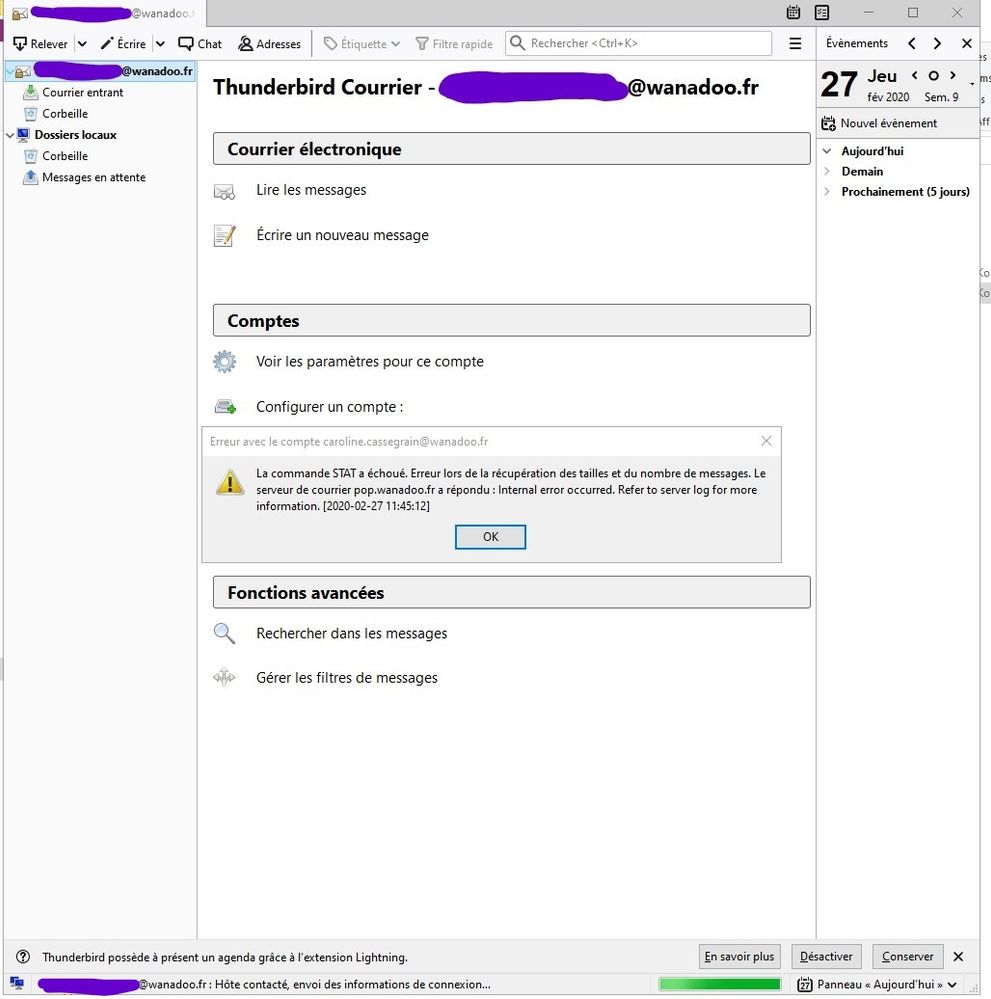The image size is (991, 999).
Task: Close the error dialog with X
Action: [x=766, y=441]
